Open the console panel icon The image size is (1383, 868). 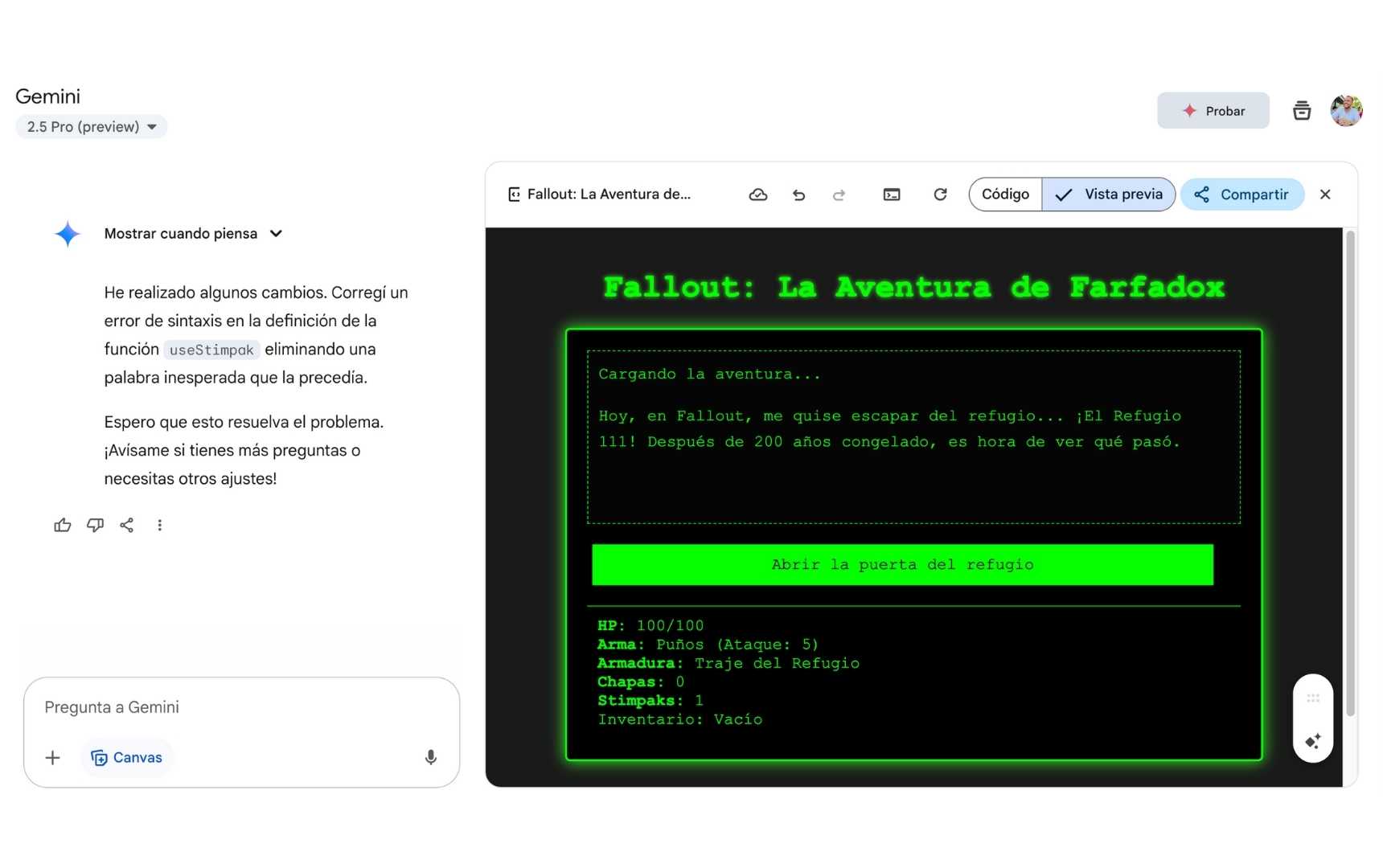pyautogui.click(x=892, y=194)
